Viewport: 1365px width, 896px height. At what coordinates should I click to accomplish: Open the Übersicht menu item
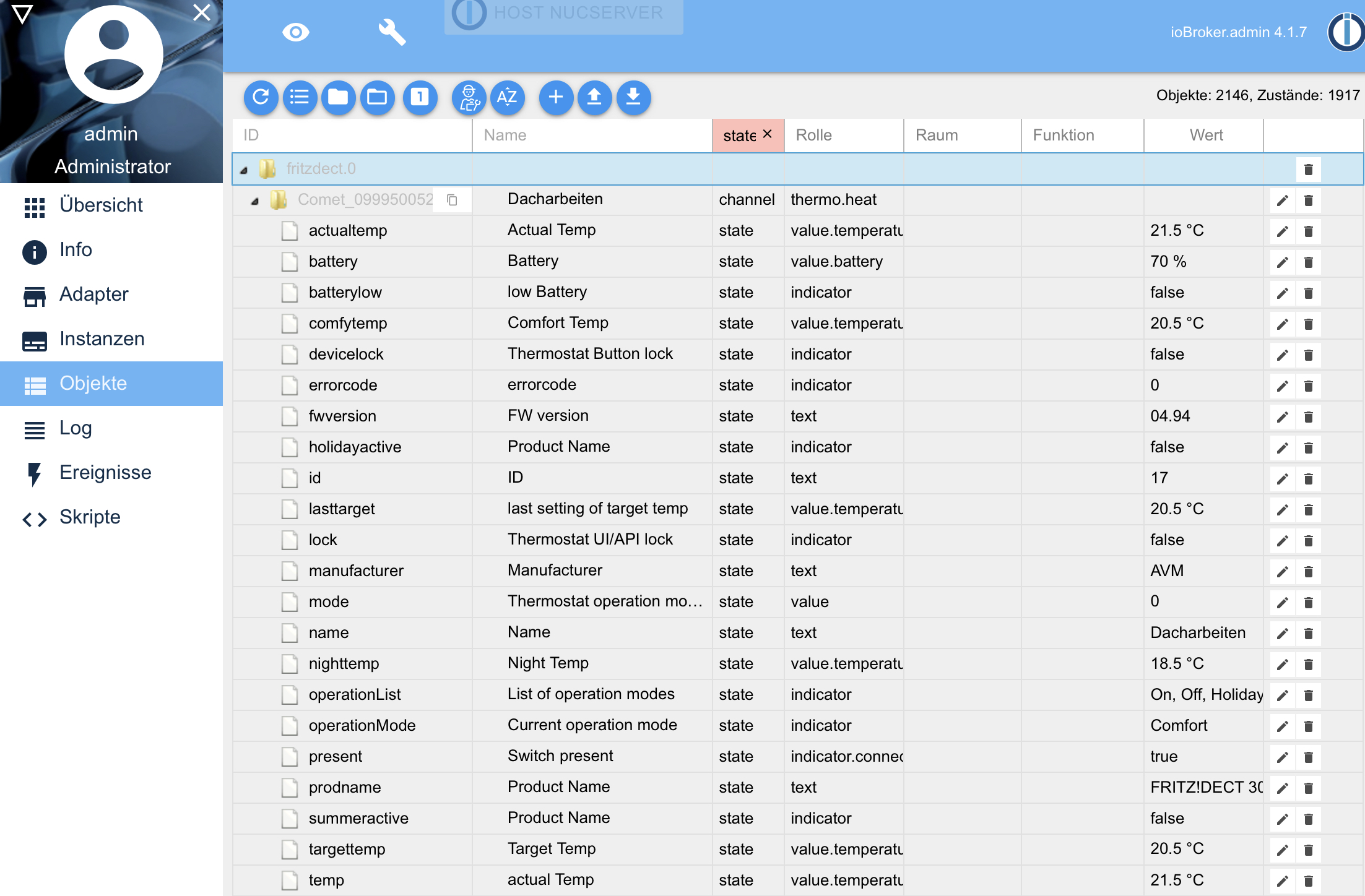[111, 205]
